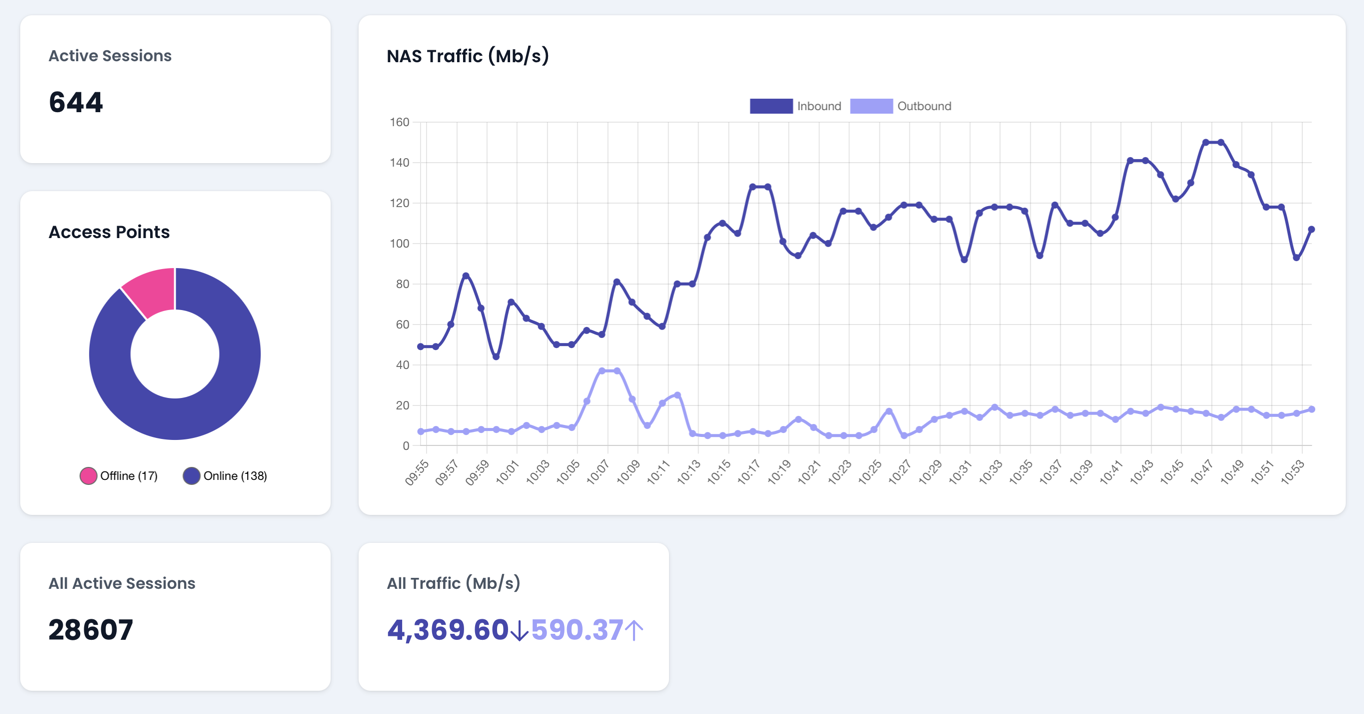1364x714 pixels.
Task: Click the Outbound peak point near 10:07
Action: click(x=602, y=371)
